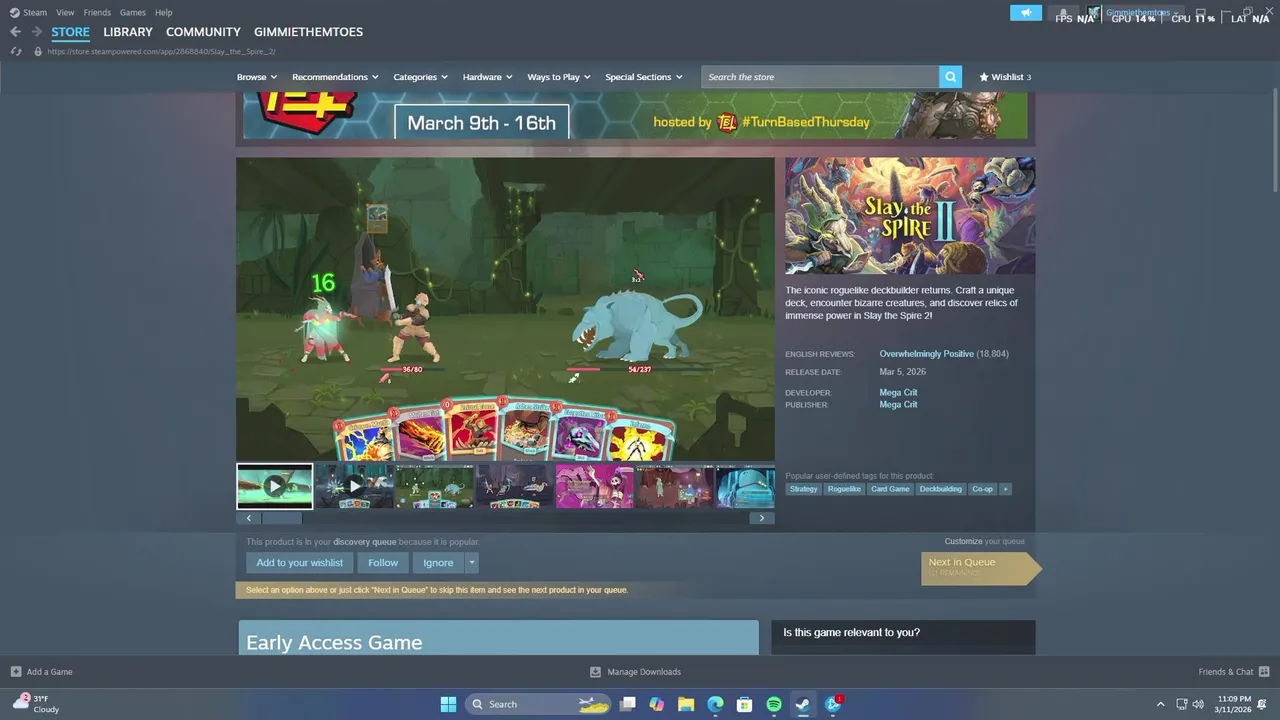This screenshot has width=1280, height=720.
Task: Launch Copilot from the taskbar
Action: tap(657, 704)
